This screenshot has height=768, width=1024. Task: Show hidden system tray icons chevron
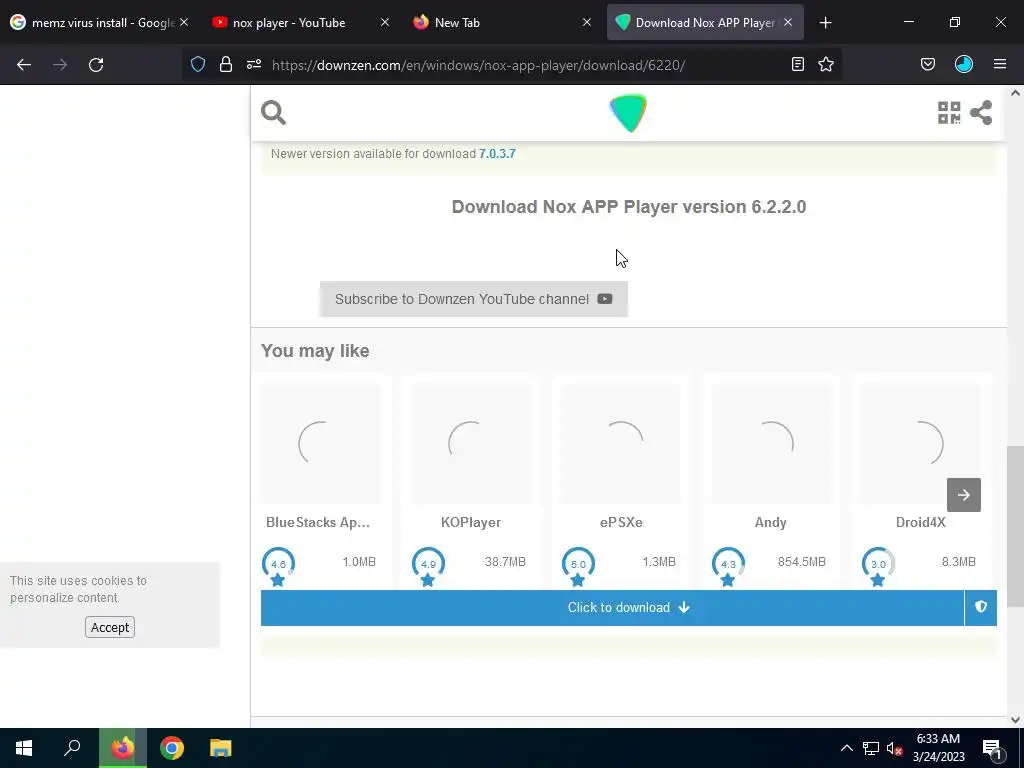pyautogui.click(x=846, y=748)
